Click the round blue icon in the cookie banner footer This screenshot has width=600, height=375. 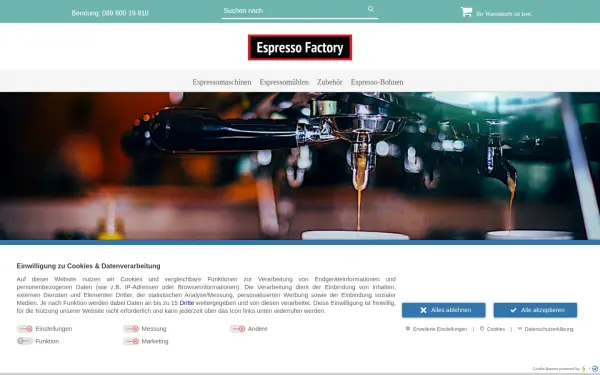595,369
